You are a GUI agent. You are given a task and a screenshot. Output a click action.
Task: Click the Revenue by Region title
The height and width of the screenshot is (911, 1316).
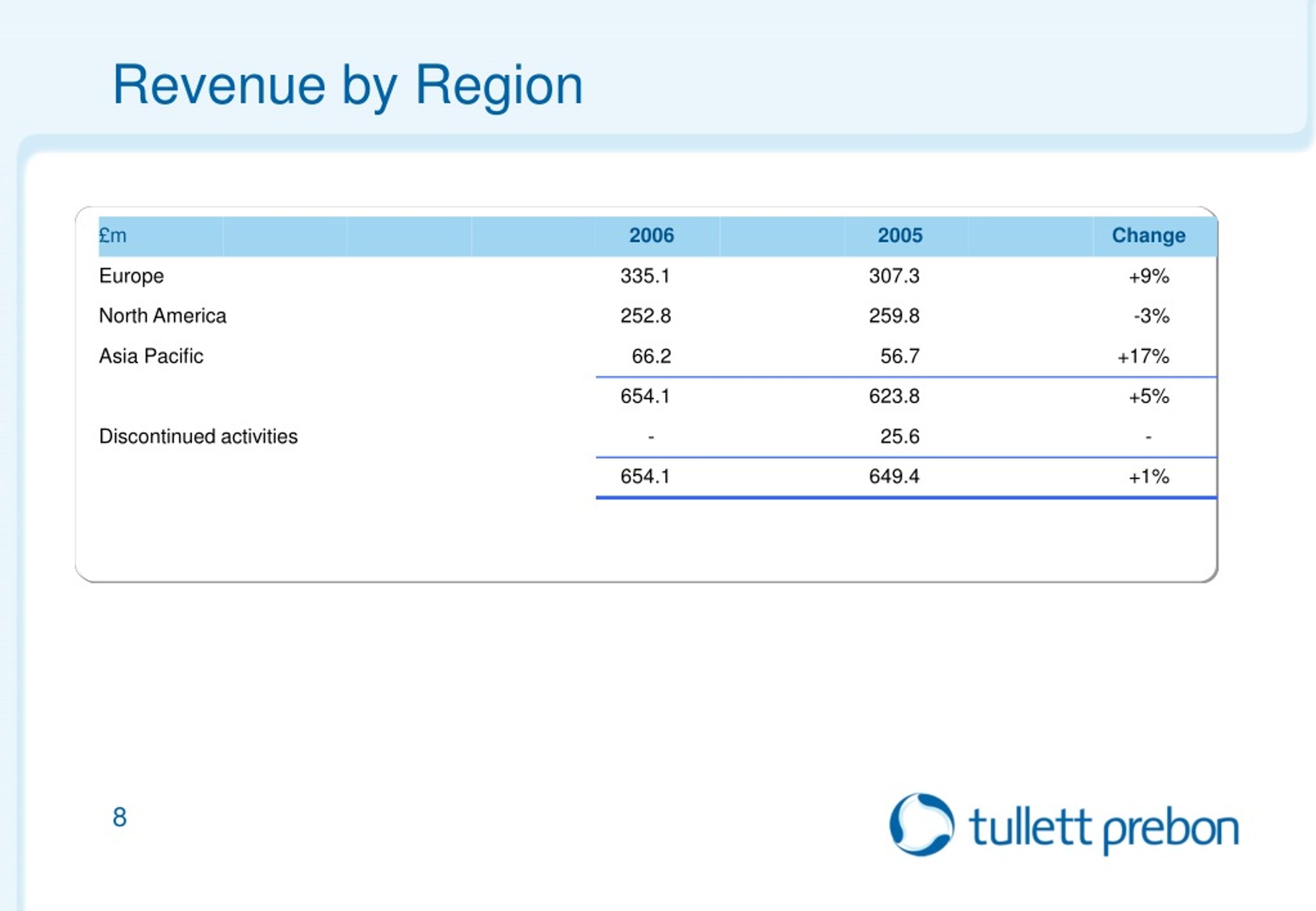pyautogui.click(x=348, y=86)
